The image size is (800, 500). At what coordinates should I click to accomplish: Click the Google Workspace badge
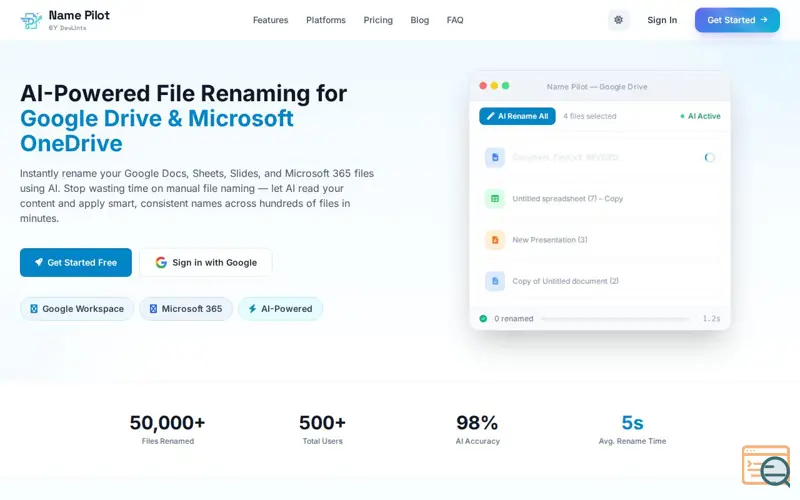coord(77,309)
